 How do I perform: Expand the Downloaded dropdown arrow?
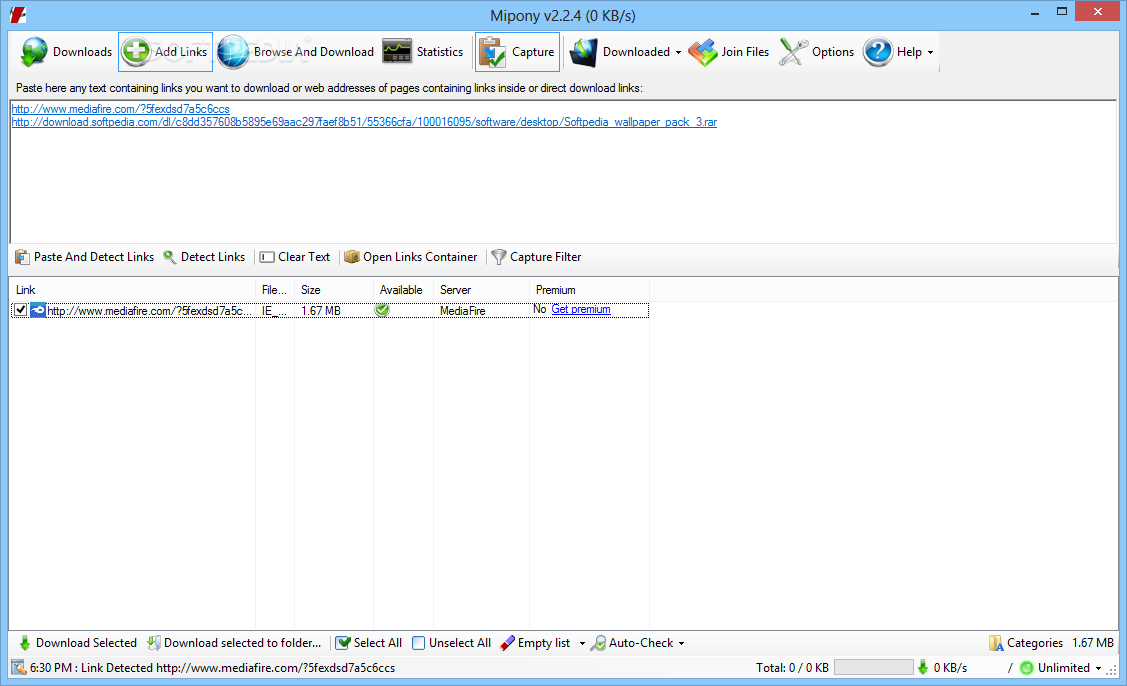coord(678,52)
